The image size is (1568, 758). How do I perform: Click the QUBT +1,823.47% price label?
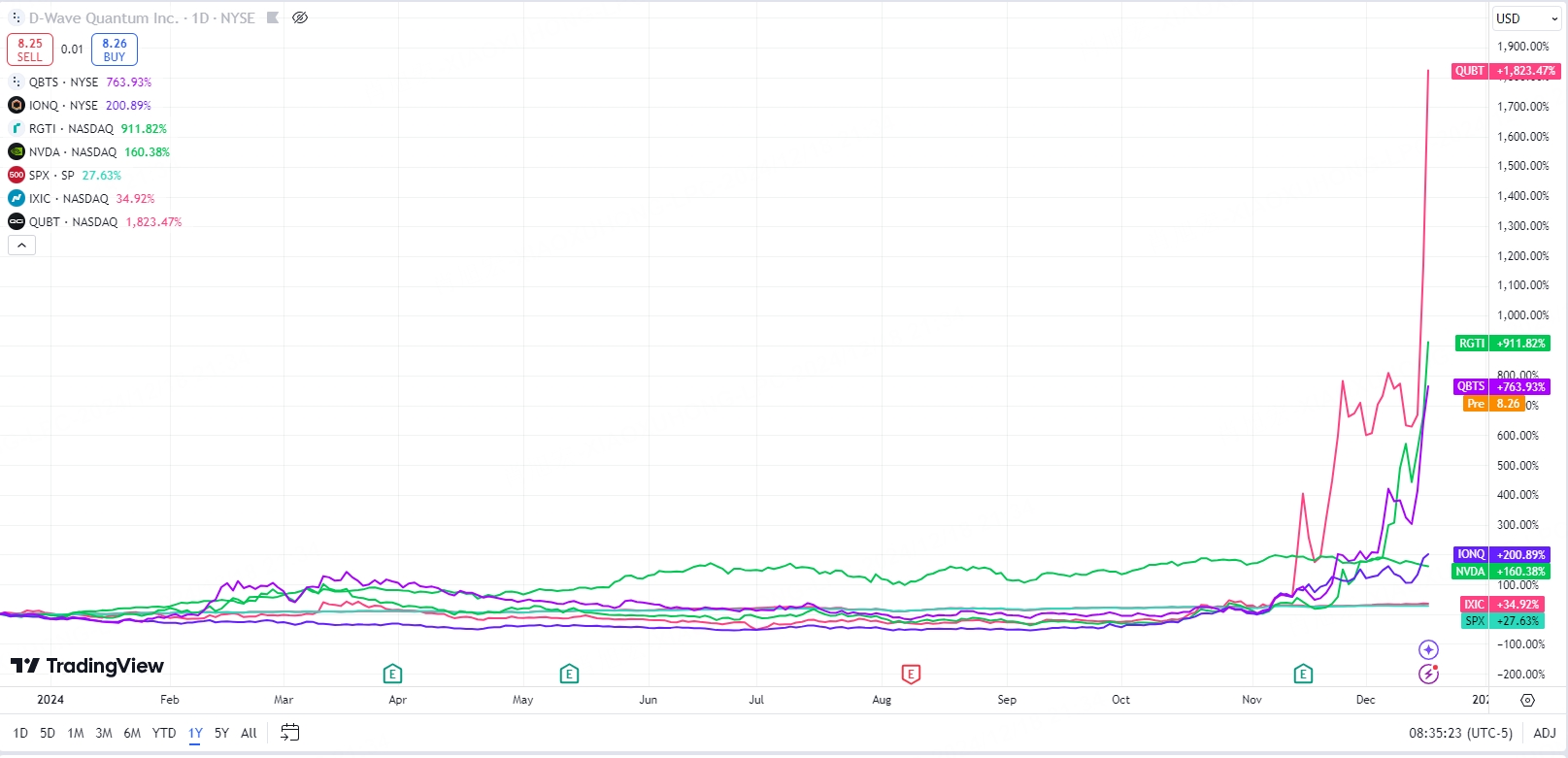coord(1506,71)
